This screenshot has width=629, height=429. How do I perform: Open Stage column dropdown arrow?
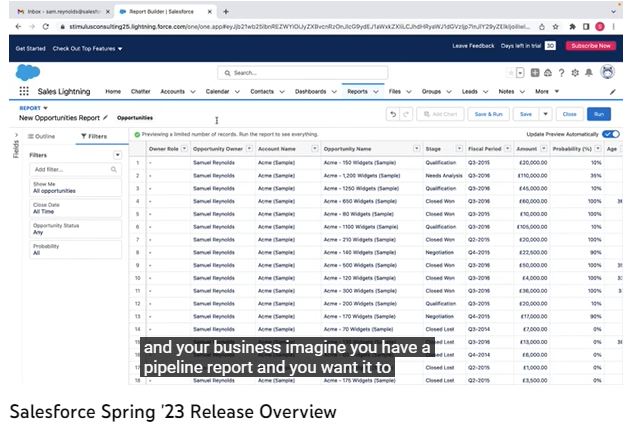click(x=459, y=149)
